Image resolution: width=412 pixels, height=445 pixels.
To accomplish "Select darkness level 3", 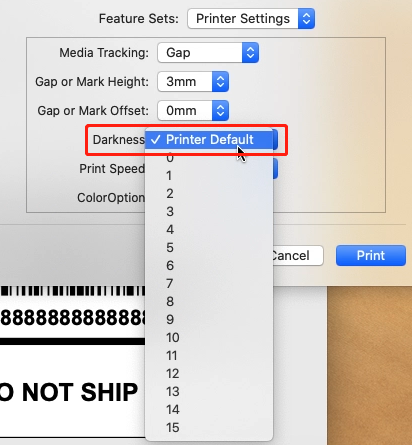I will point(209,212).
